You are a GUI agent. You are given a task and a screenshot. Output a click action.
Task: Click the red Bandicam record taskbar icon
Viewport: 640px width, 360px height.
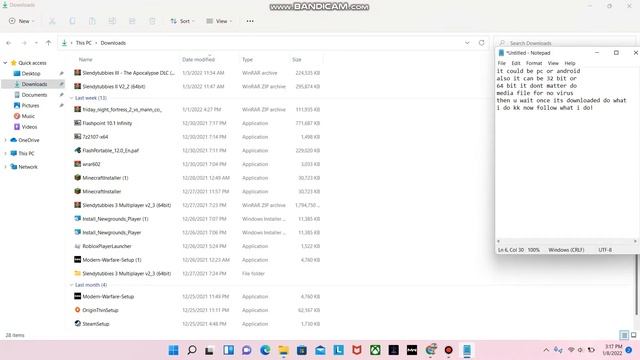coord(449,350)
